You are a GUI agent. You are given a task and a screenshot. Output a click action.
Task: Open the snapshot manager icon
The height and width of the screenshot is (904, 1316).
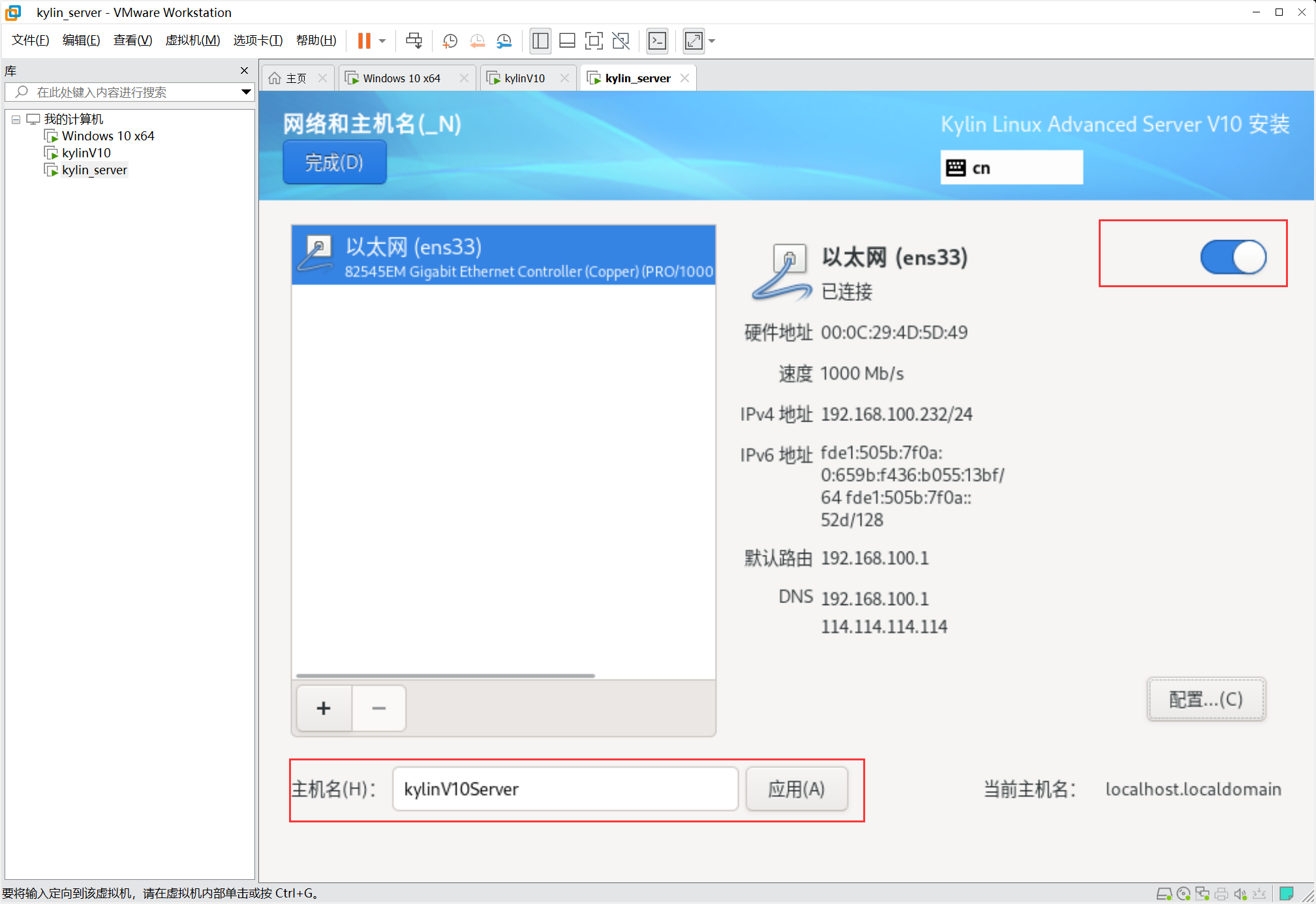click(x=504, y=41)
